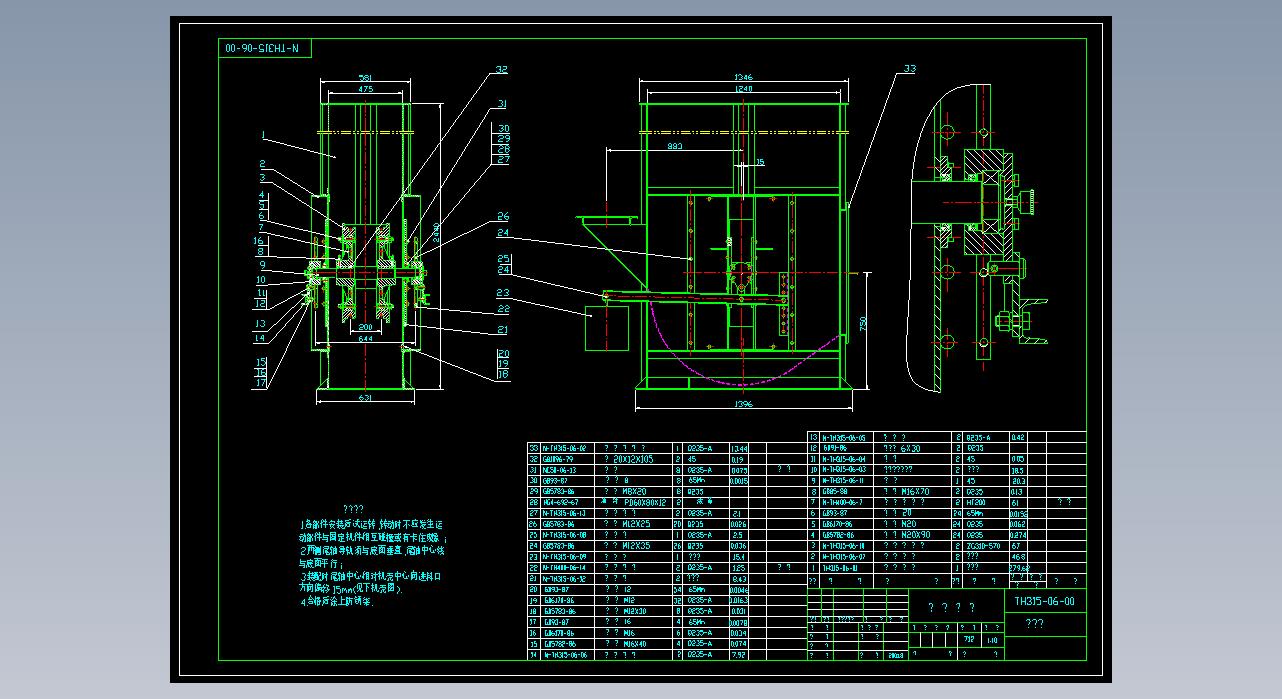
Task: Click the magenta dashed arc in front view
Action: pos(740,375)
